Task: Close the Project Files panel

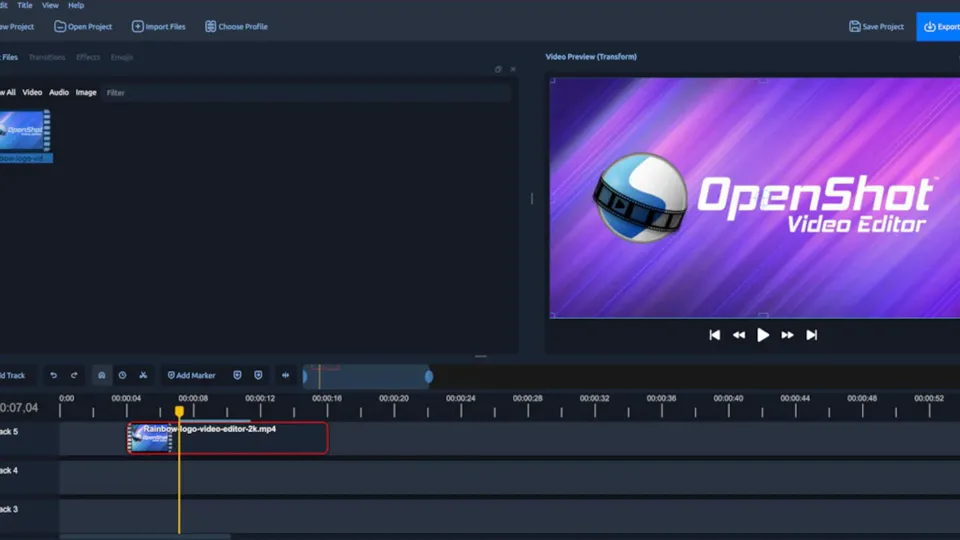Action: tap(513, 69)
